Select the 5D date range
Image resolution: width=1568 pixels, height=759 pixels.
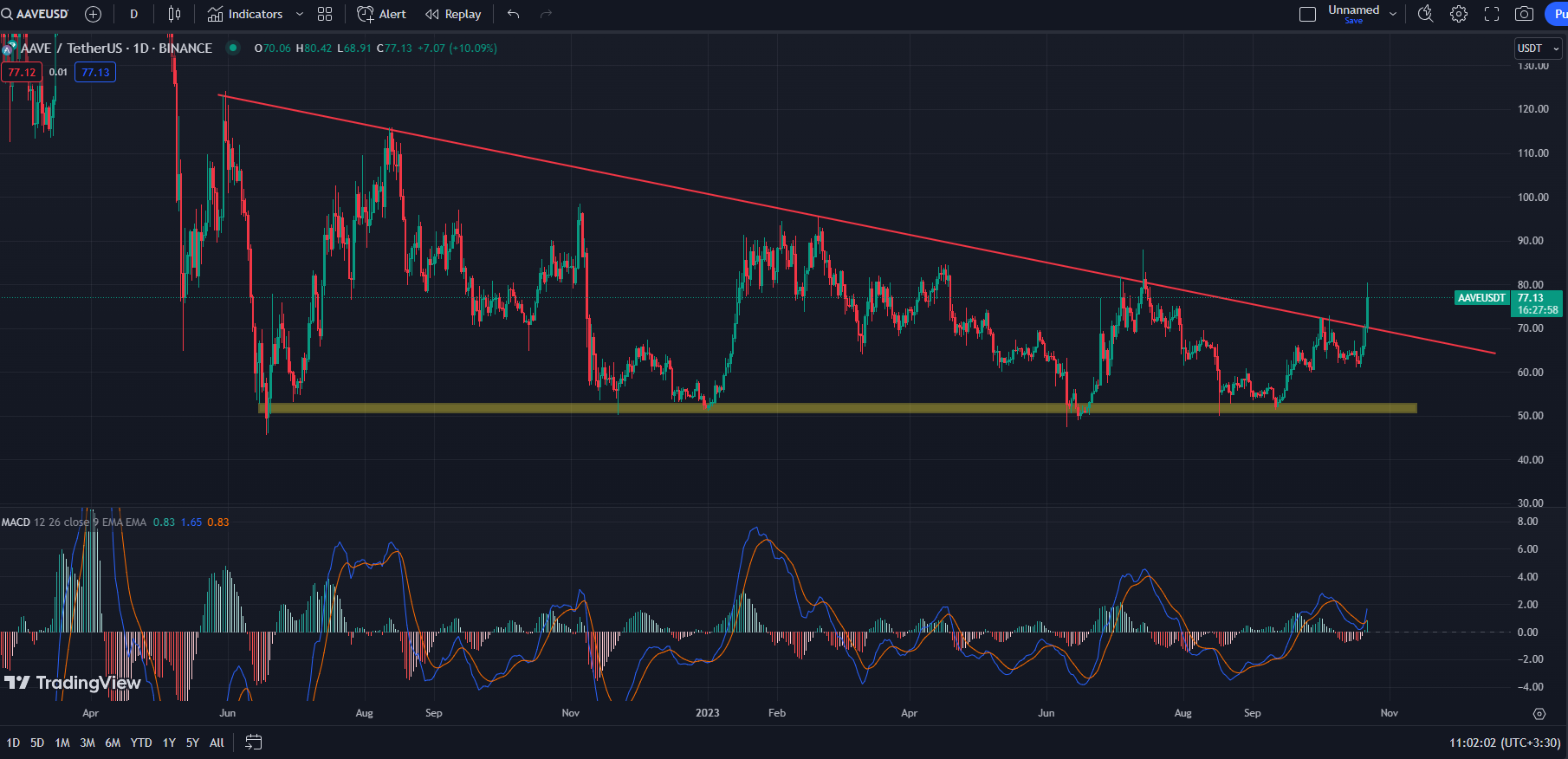pyautogui.click(x=37, y=743)
